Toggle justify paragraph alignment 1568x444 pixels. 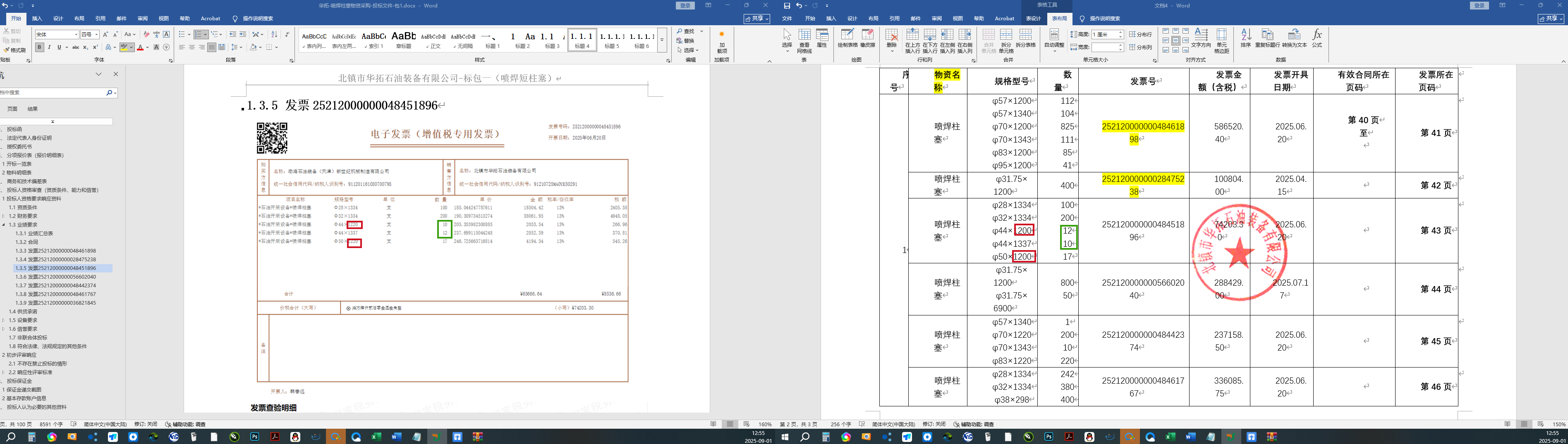point(212,48)
